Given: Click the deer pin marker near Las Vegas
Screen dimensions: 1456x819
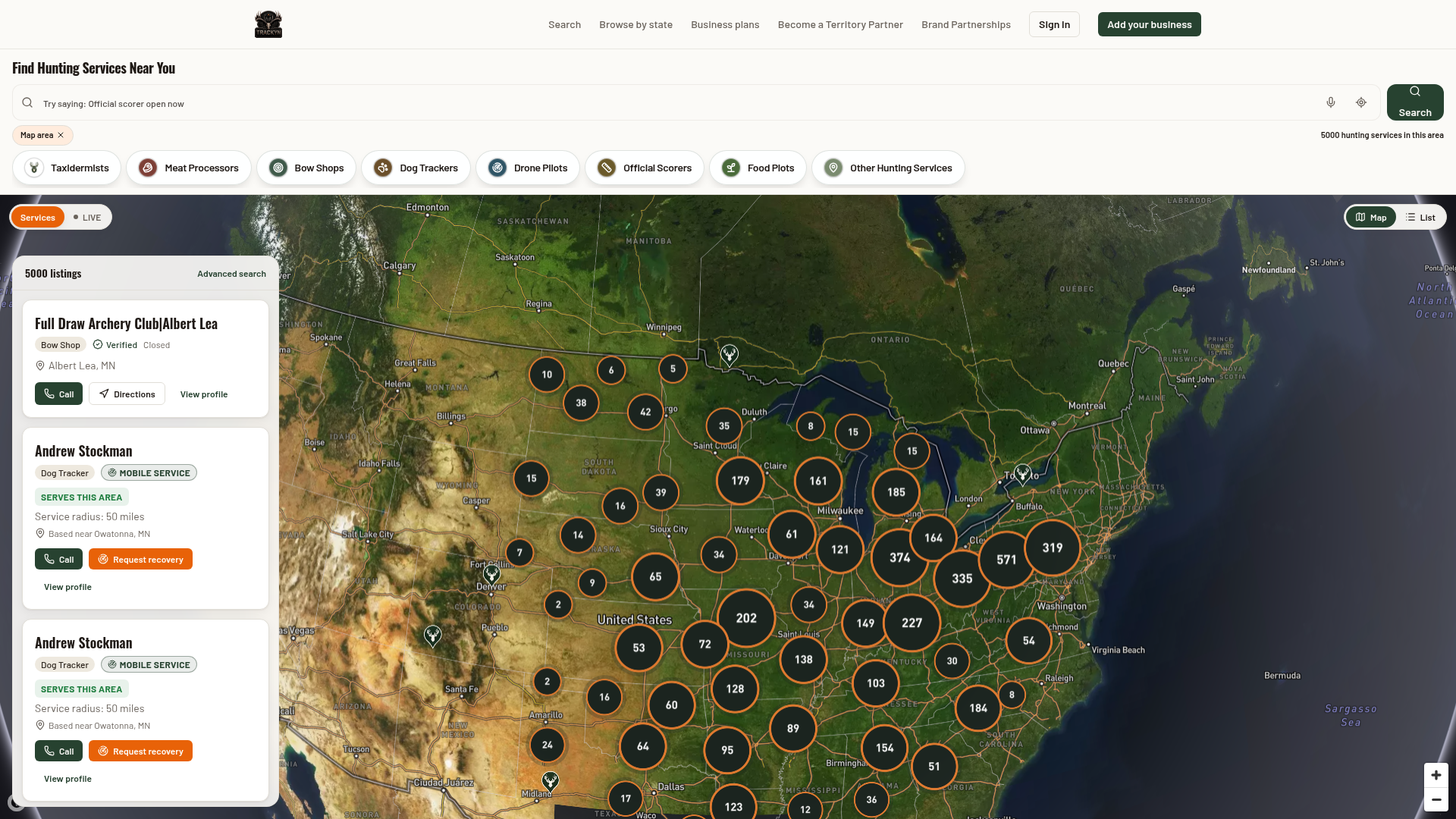Looking at the screenshot, I should (432, 636).
